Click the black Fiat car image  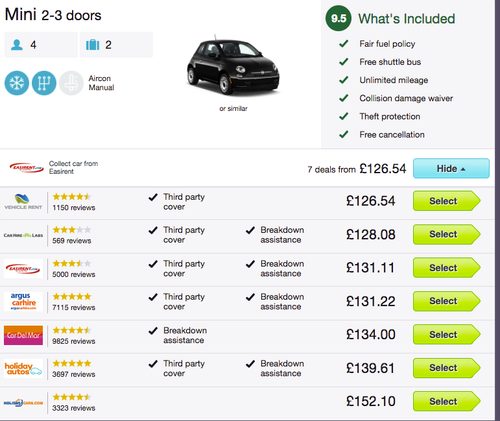(x=233, y=65)
